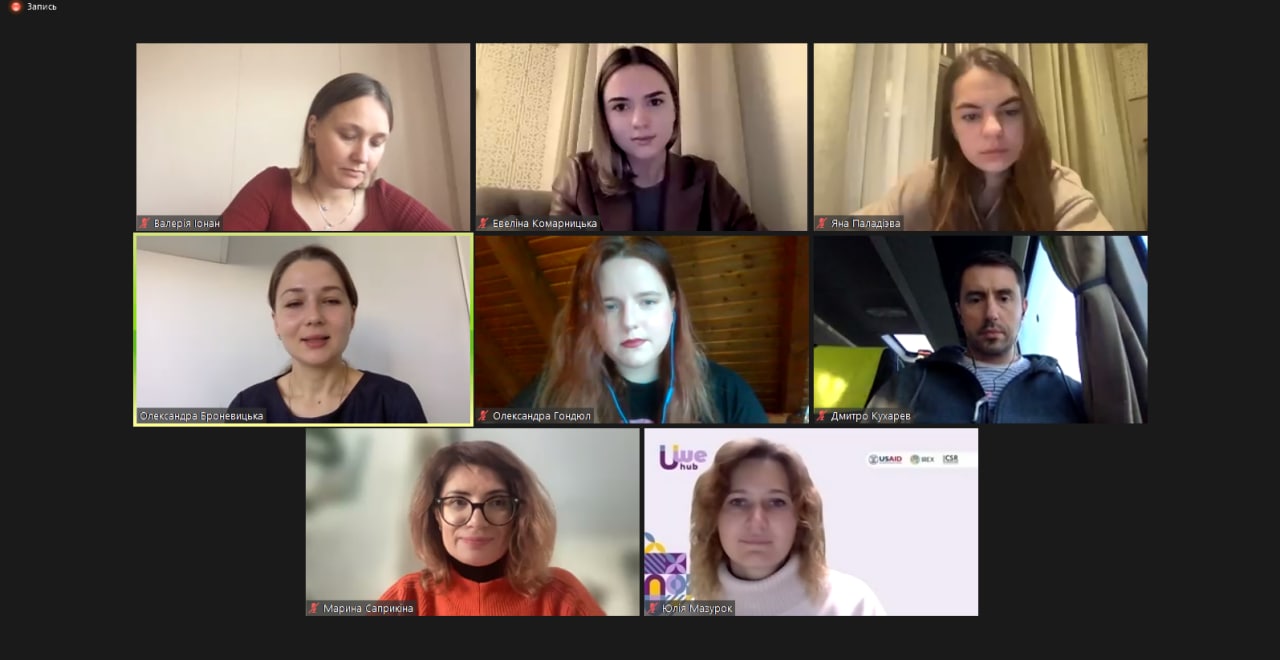This screenshot has height=660, width=1280.
Task: Click muted mic icon beside Дмитро Кухарєв
Action: pyautogui.click(x=822, y=415)
